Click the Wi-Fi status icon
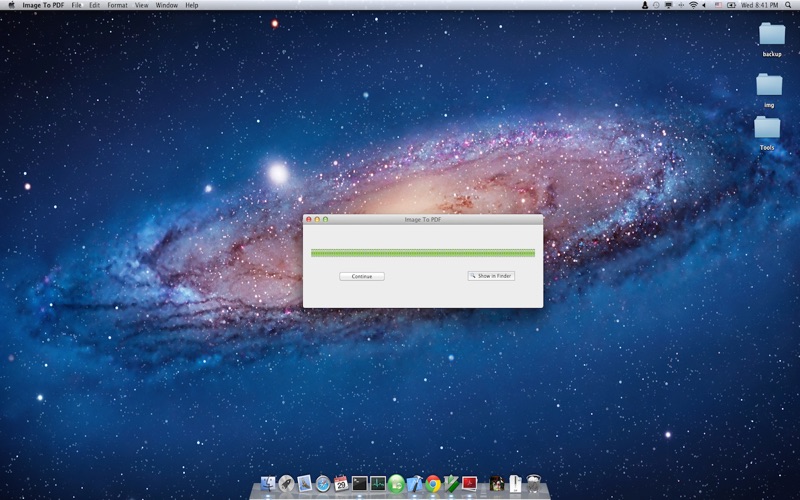 (x=693, y=5)
